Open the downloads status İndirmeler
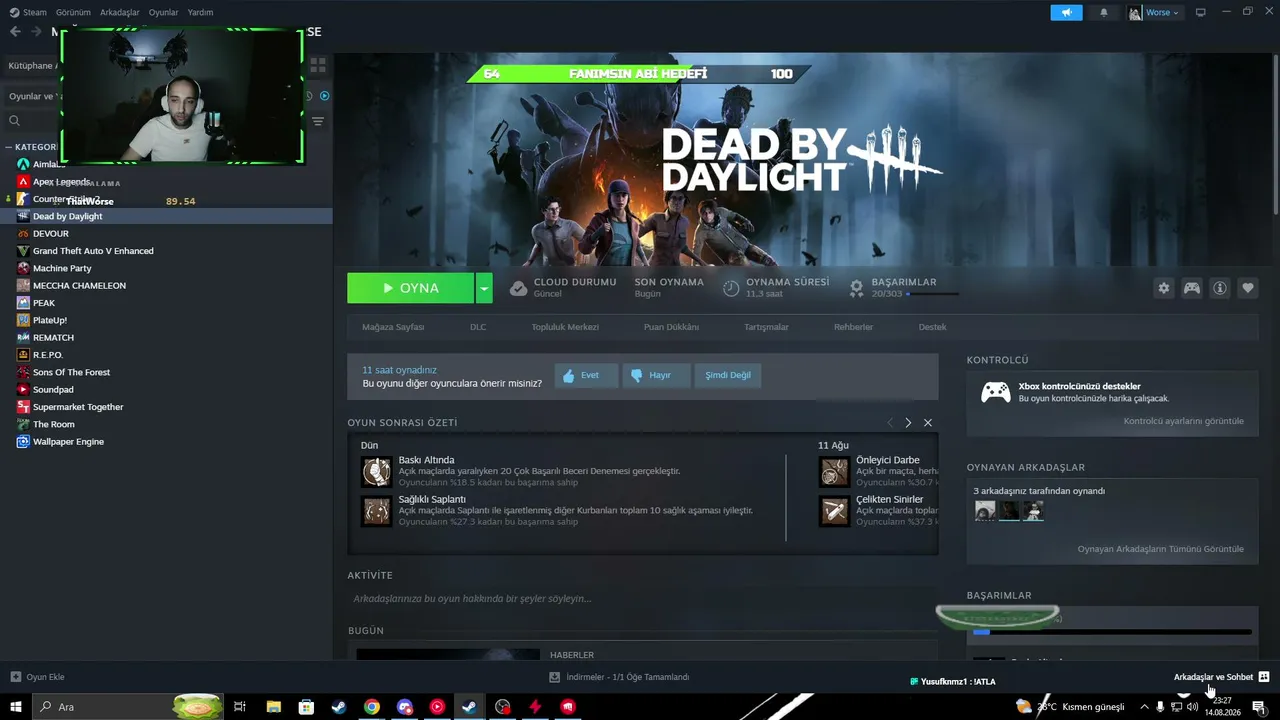The image size is (1280, 720). (619, 677)
